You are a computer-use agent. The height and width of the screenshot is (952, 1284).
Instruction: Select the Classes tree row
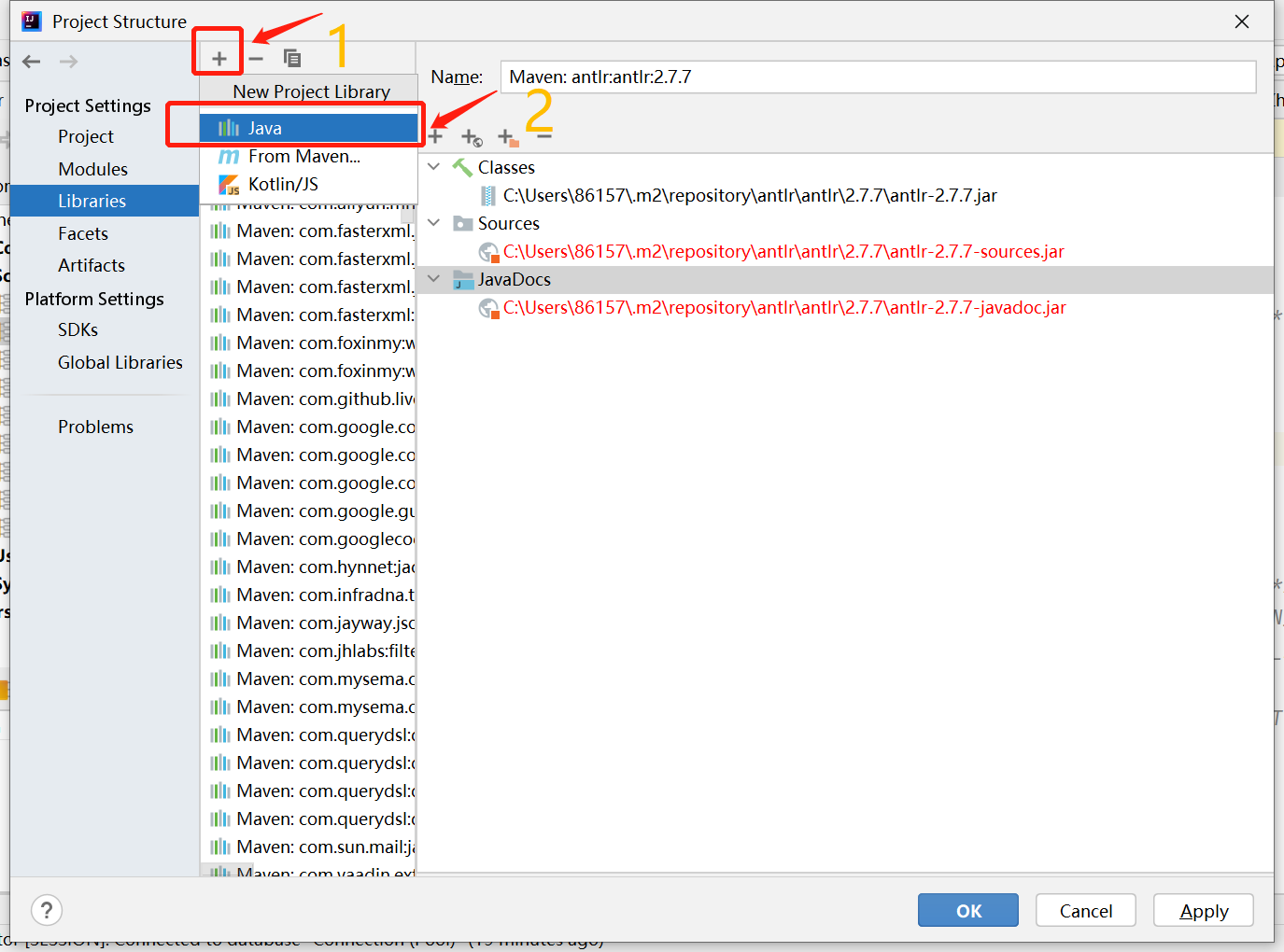(x=845, y=167)
